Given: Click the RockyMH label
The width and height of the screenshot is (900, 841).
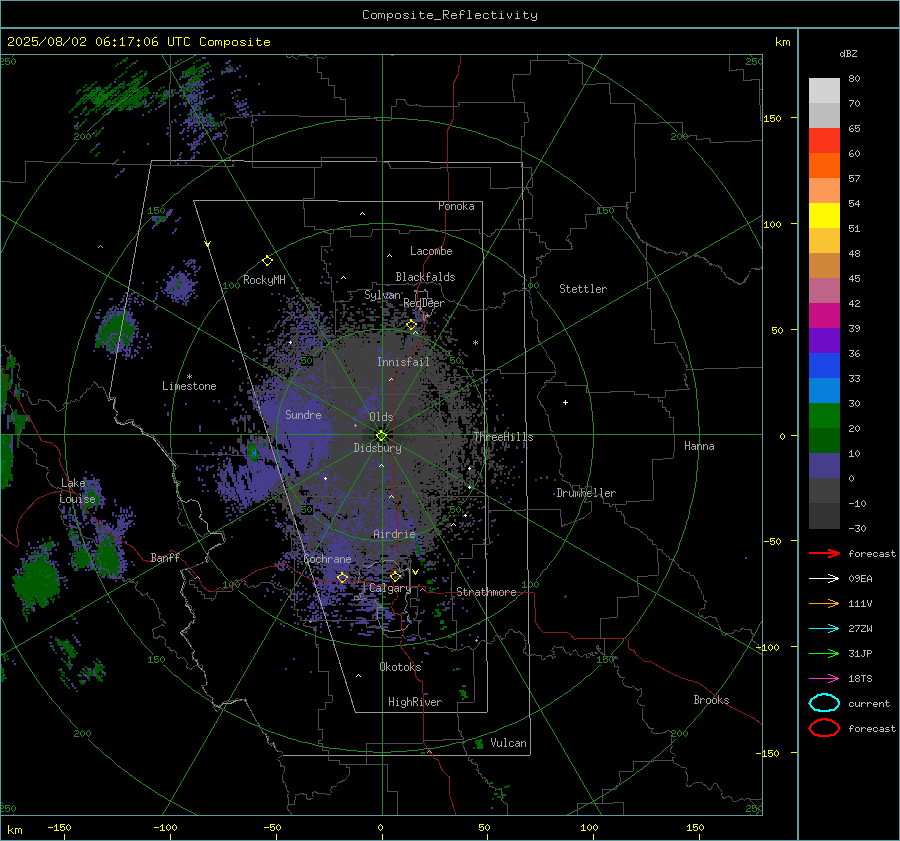Looking at the screenshot, I should tap(264, 280).
